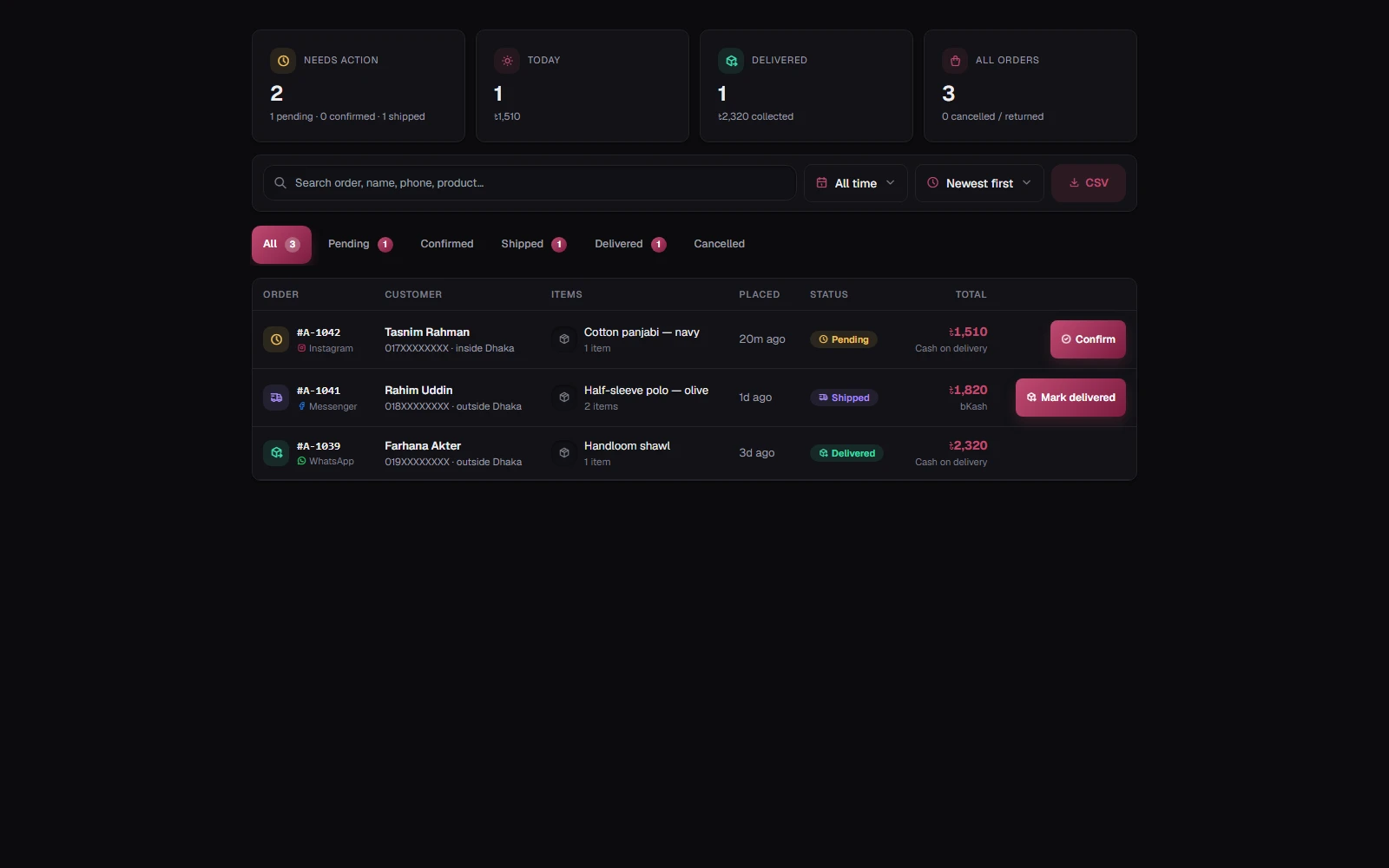
Task: Click customer name Farhana Akter
Action: (x=423, y=446)
